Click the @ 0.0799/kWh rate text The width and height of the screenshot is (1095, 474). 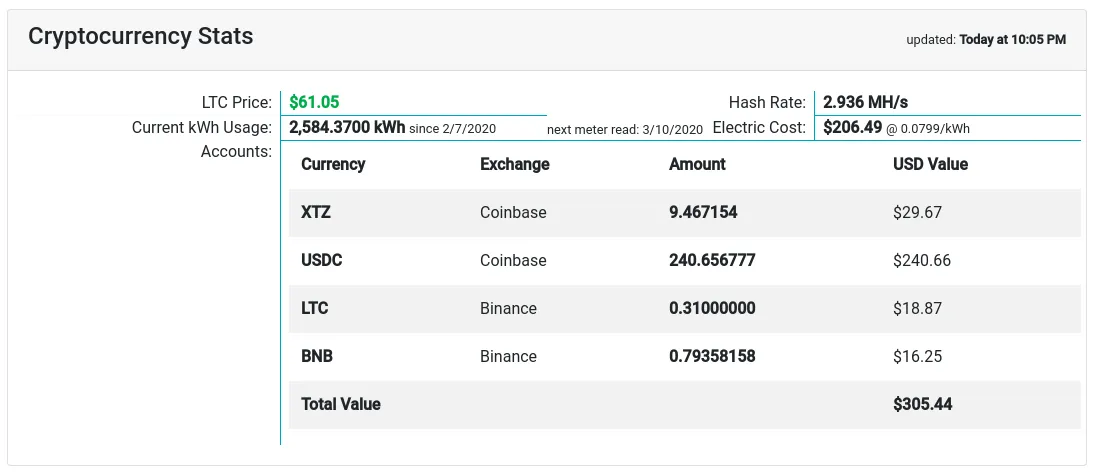point(928,129)
